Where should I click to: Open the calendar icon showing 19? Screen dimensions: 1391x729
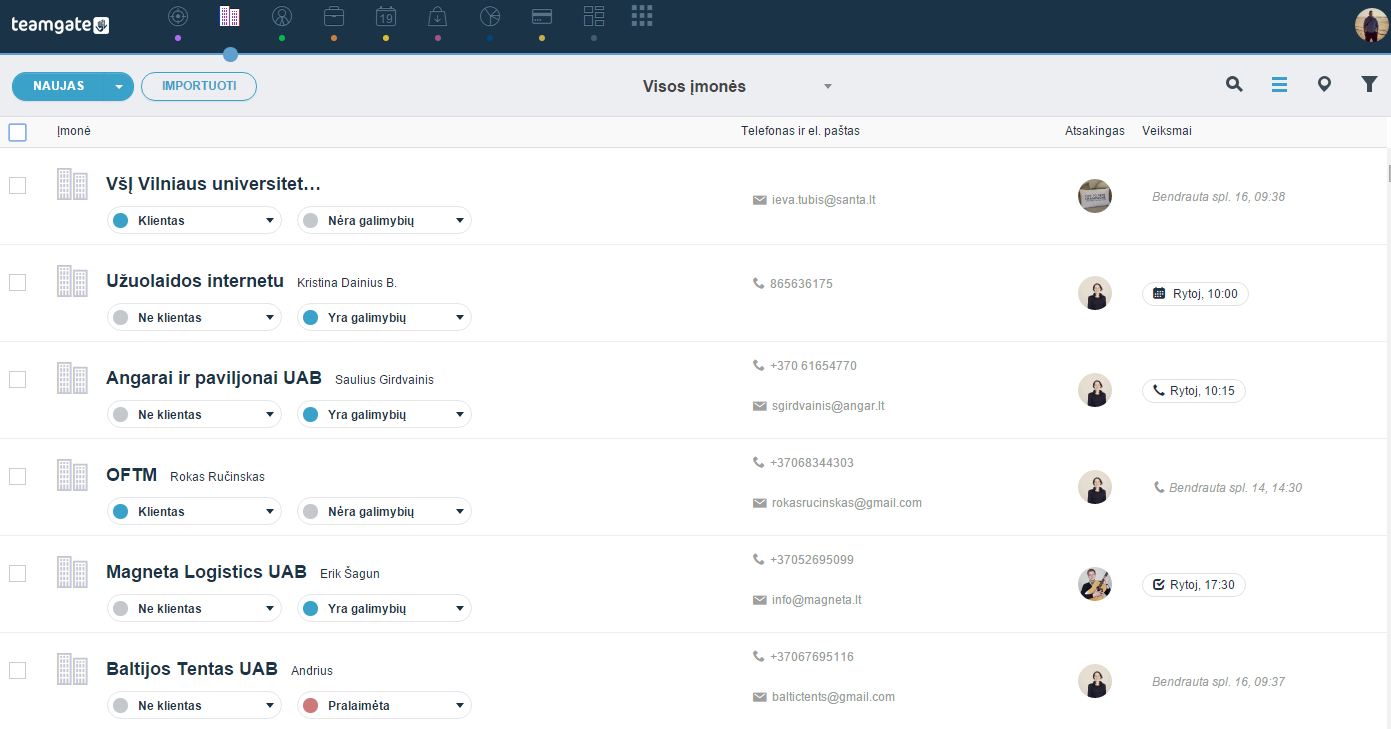pos(386,16)
